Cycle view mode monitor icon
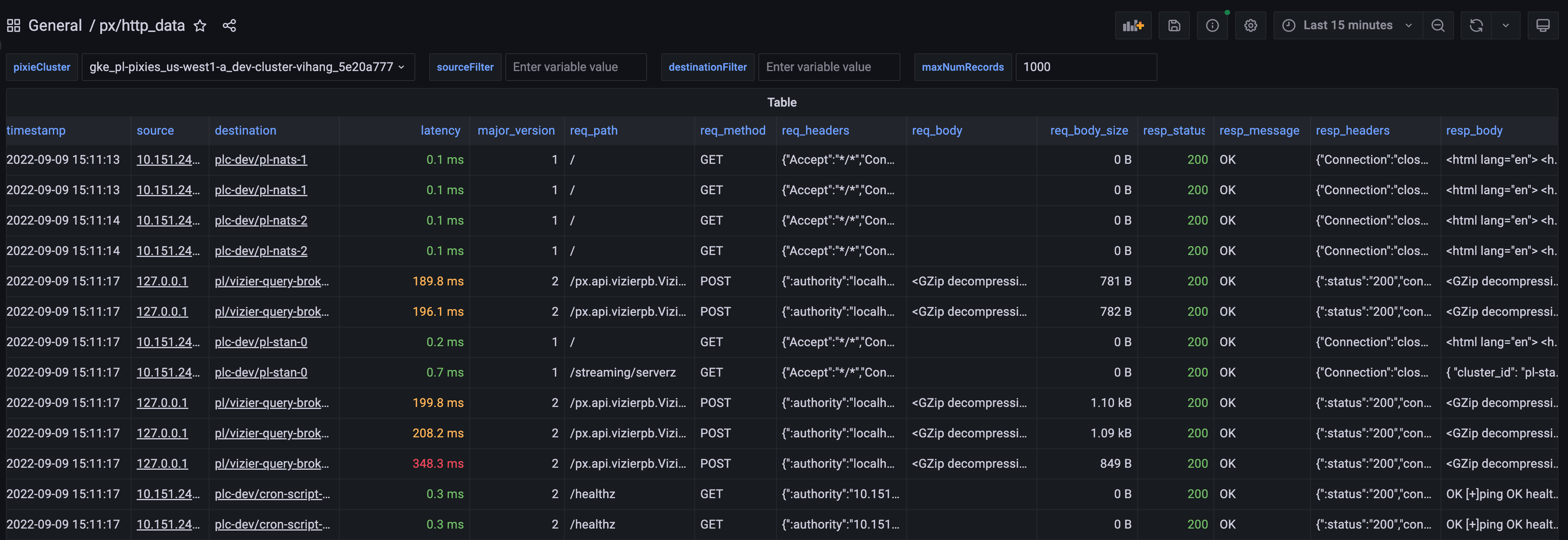Screen dimensions: 1568x540 (1542, 26)
